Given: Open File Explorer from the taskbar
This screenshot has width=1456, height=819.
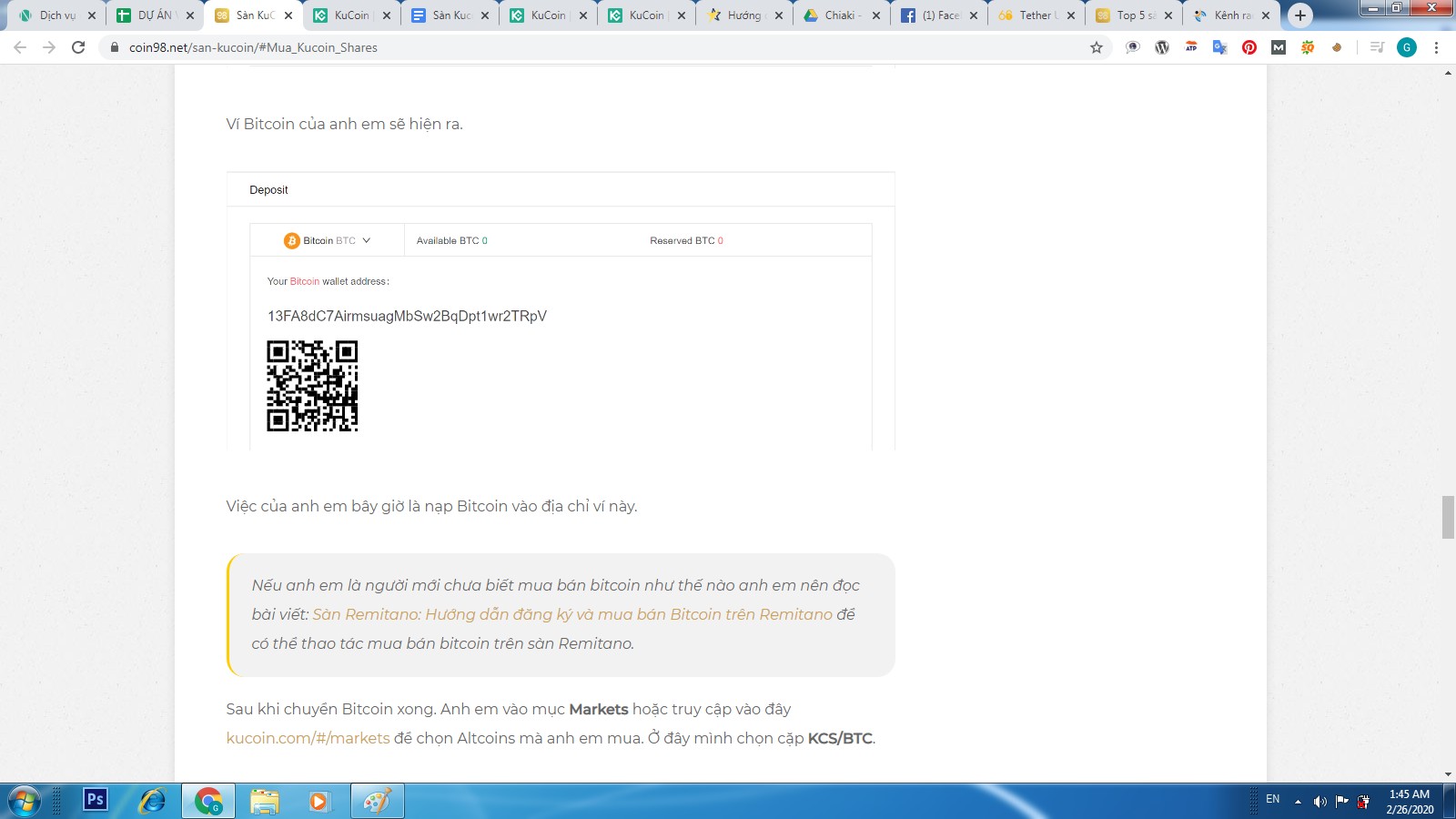Looking at the screenshot, I should (x=264, y=801).
